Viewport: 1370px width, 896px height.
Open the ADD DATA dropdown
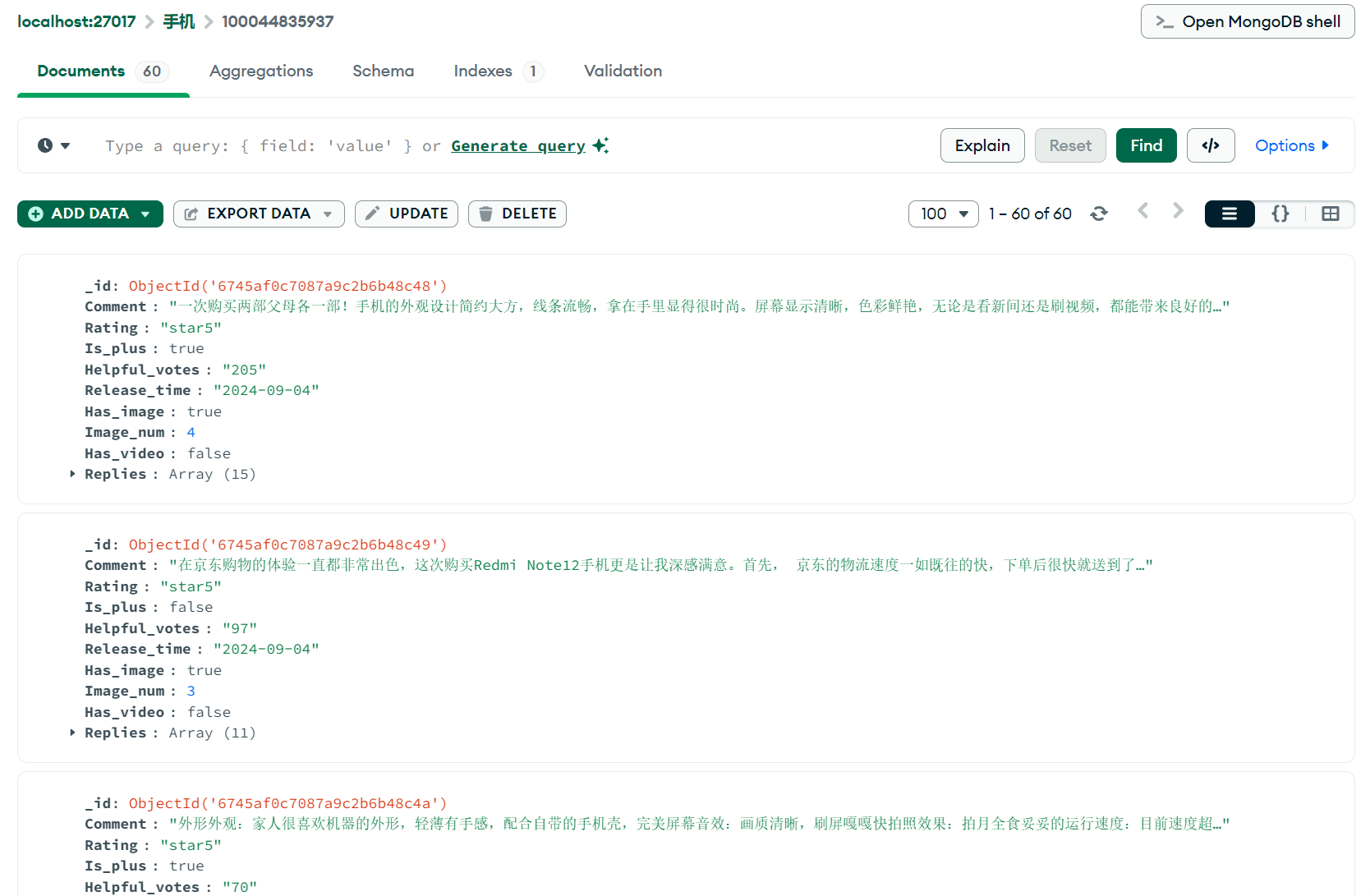coord(90,214)
